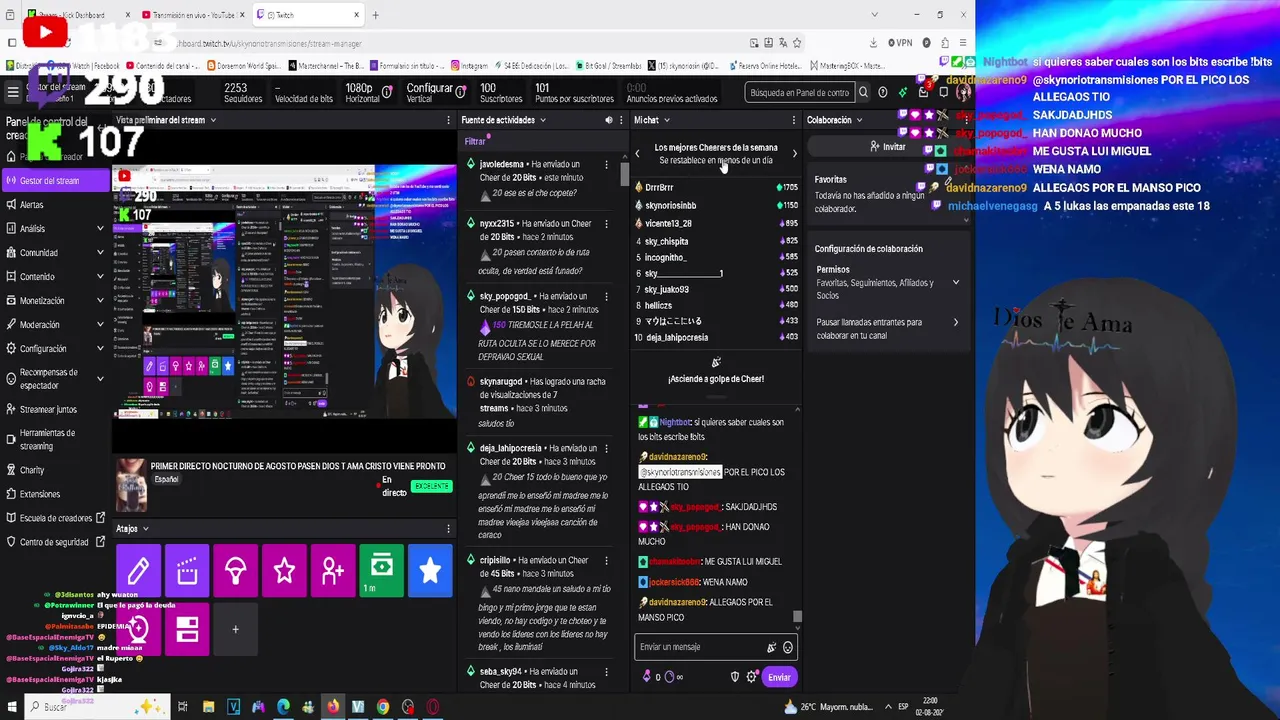Image resolution: width=1280 pixels, height=720 pixels.
Task: Show previous leaderboard with left arrow
Action: (637, 154)
